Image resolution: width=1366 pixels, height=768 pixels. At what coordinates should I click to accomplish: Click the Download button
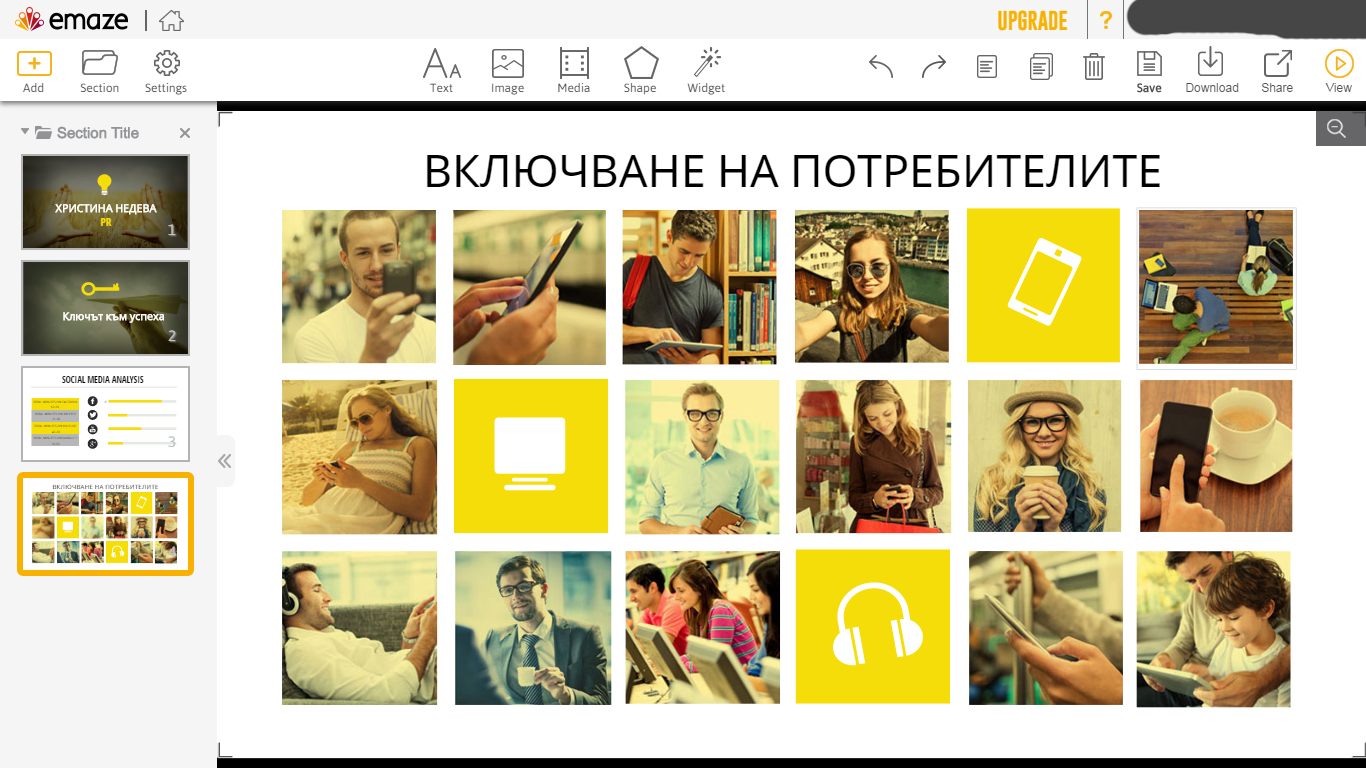coord(1211,65)
